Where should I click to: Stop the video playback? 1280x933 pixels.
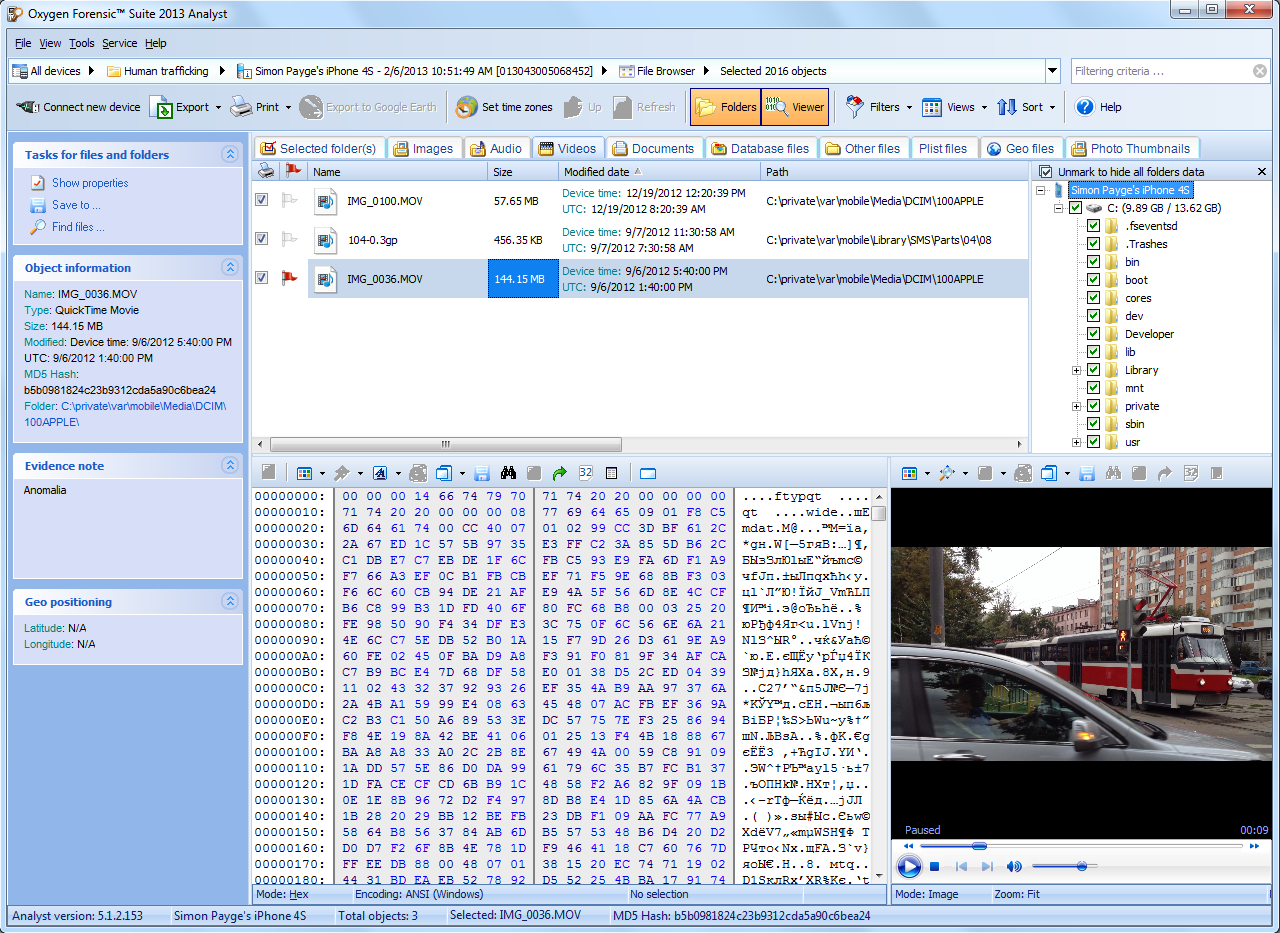pyautogui.click(x=934, y=867)
